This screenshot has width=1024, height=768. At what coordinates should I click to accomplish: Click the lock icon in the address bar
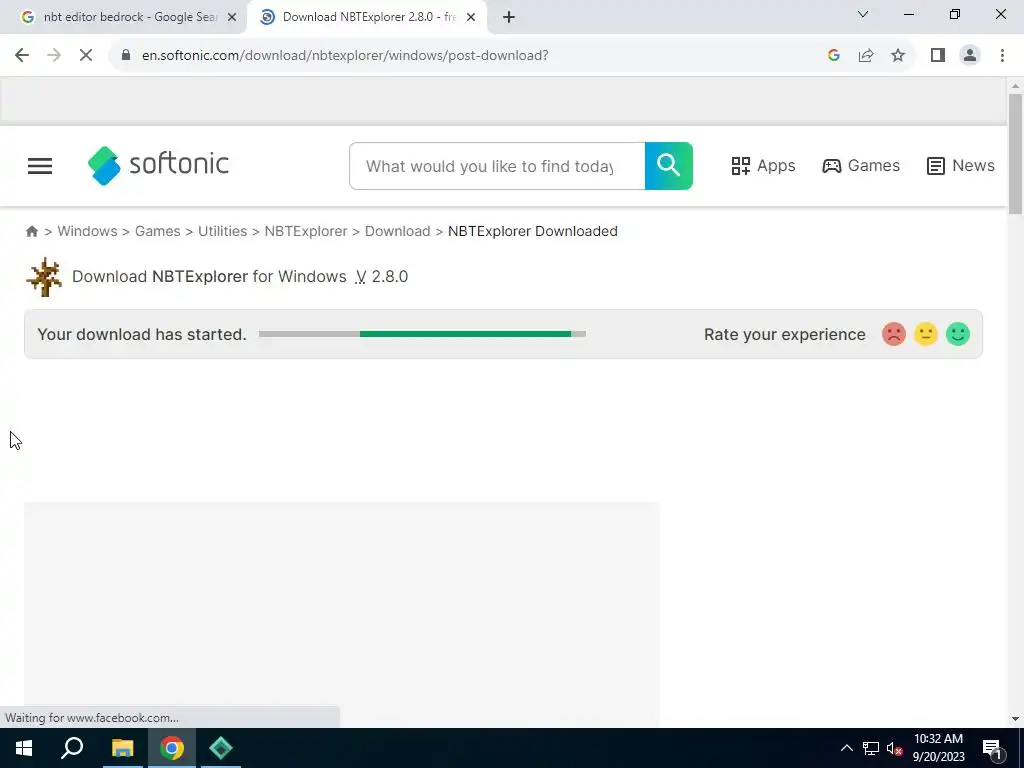click(126, 56)
